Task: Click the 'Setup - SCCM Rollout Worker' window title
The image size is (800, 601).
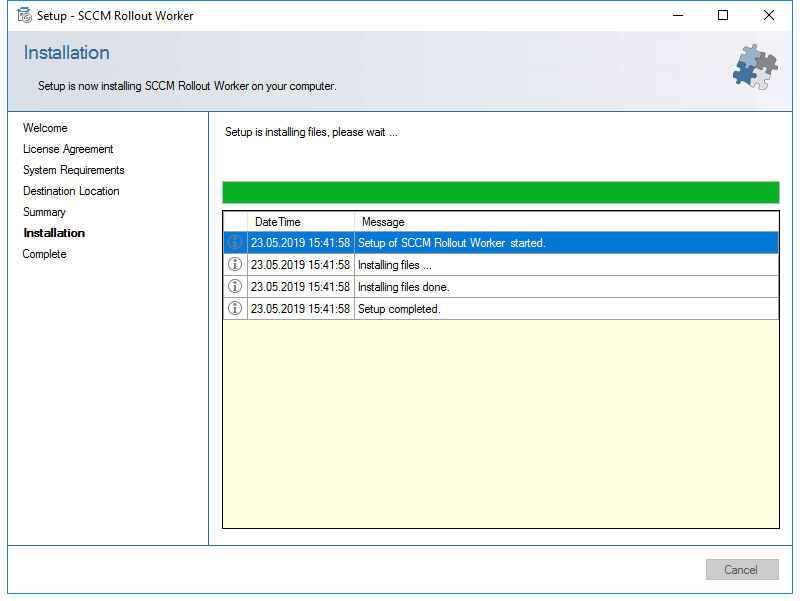Action: 115,16
